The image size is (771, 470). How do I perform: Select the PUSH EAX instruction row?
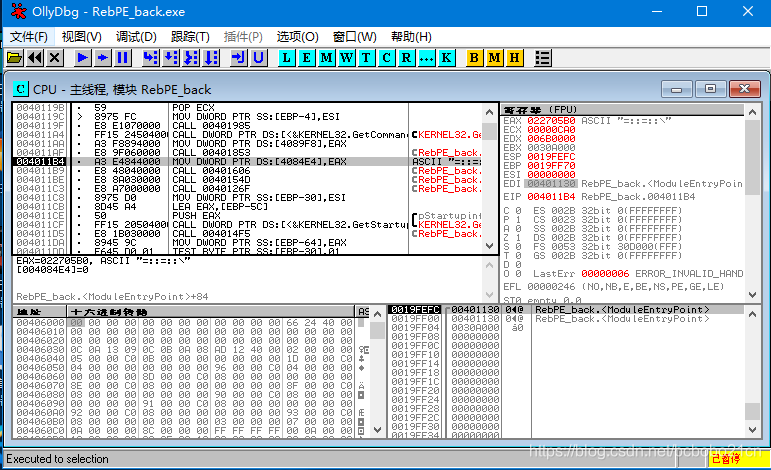[248, 216]
